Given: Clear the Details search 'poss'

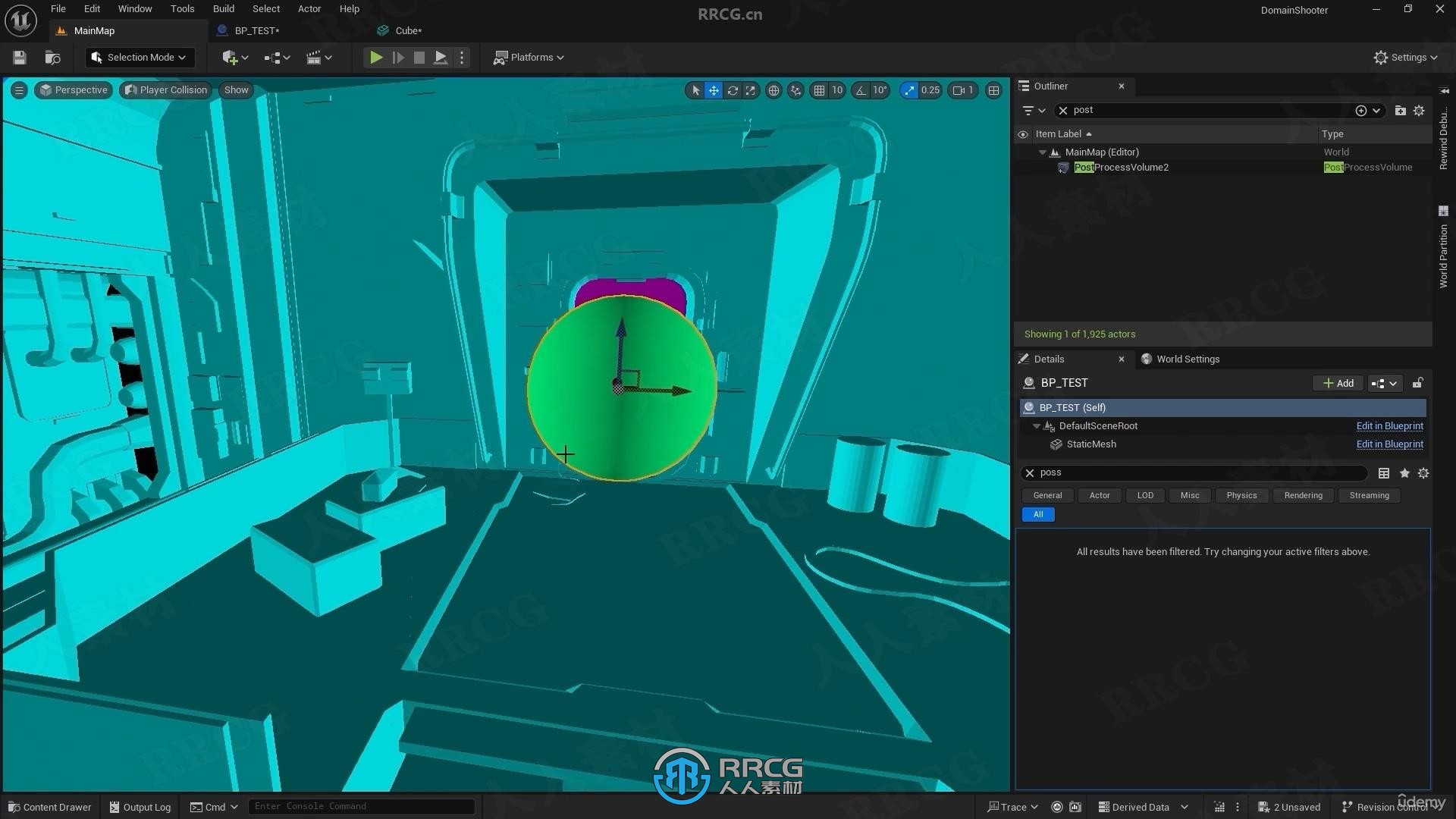Looking at the screenshot, I should [1029, 473].
